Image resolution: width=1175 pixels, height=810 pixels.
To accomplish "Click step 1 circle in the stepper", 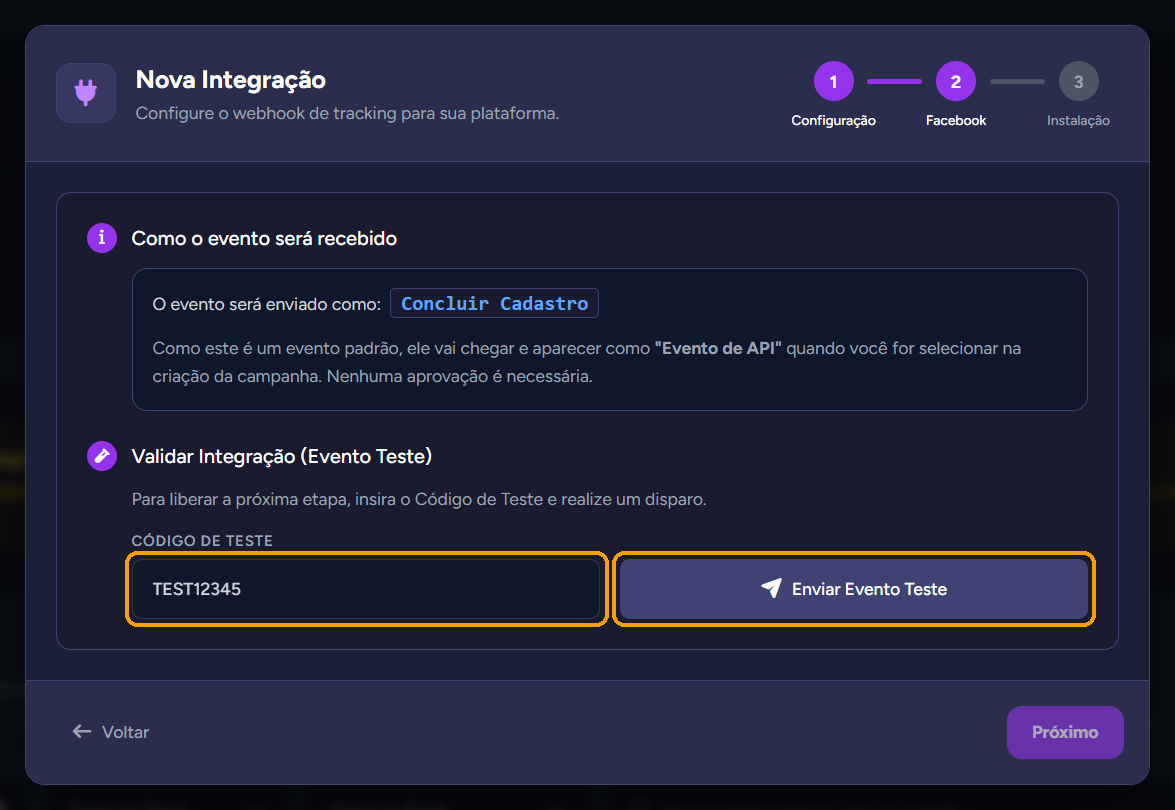I will [833, 81].
